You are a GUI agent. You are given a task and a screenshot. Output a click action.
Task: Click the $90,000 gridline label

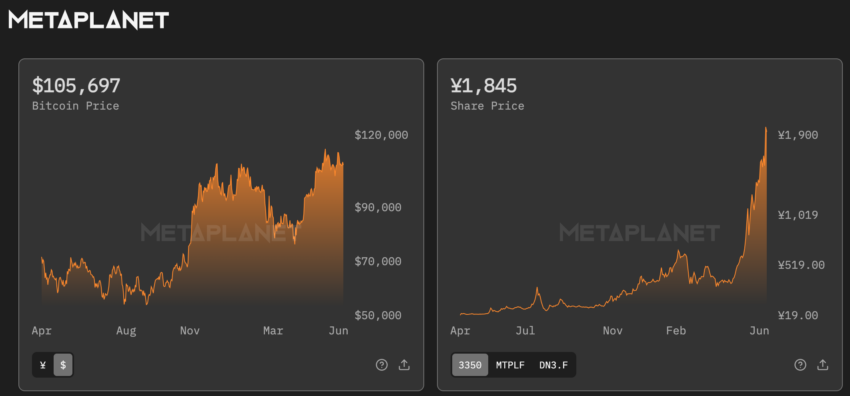coord(378,207)
